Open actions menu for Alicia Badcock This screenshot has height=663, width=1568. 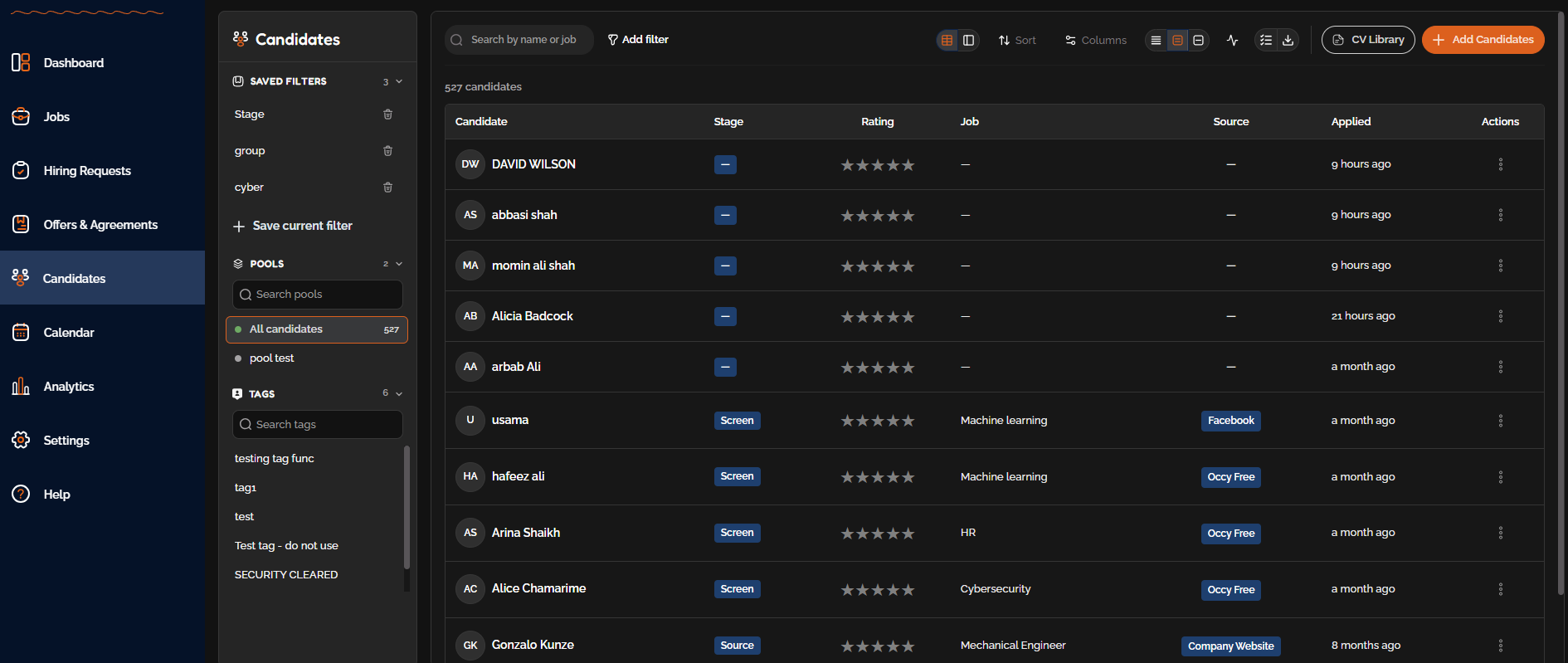pos(1501,316)
